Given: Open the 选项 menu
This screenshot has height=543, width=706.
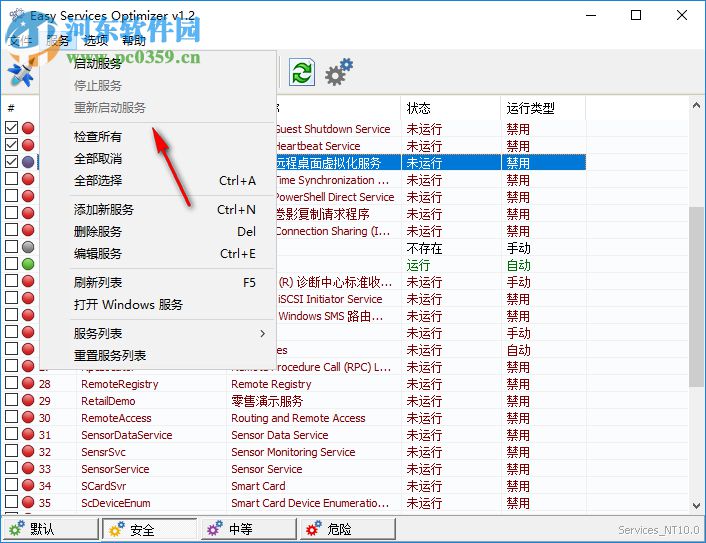Looking at the screenshot, I should coord(96,41).
